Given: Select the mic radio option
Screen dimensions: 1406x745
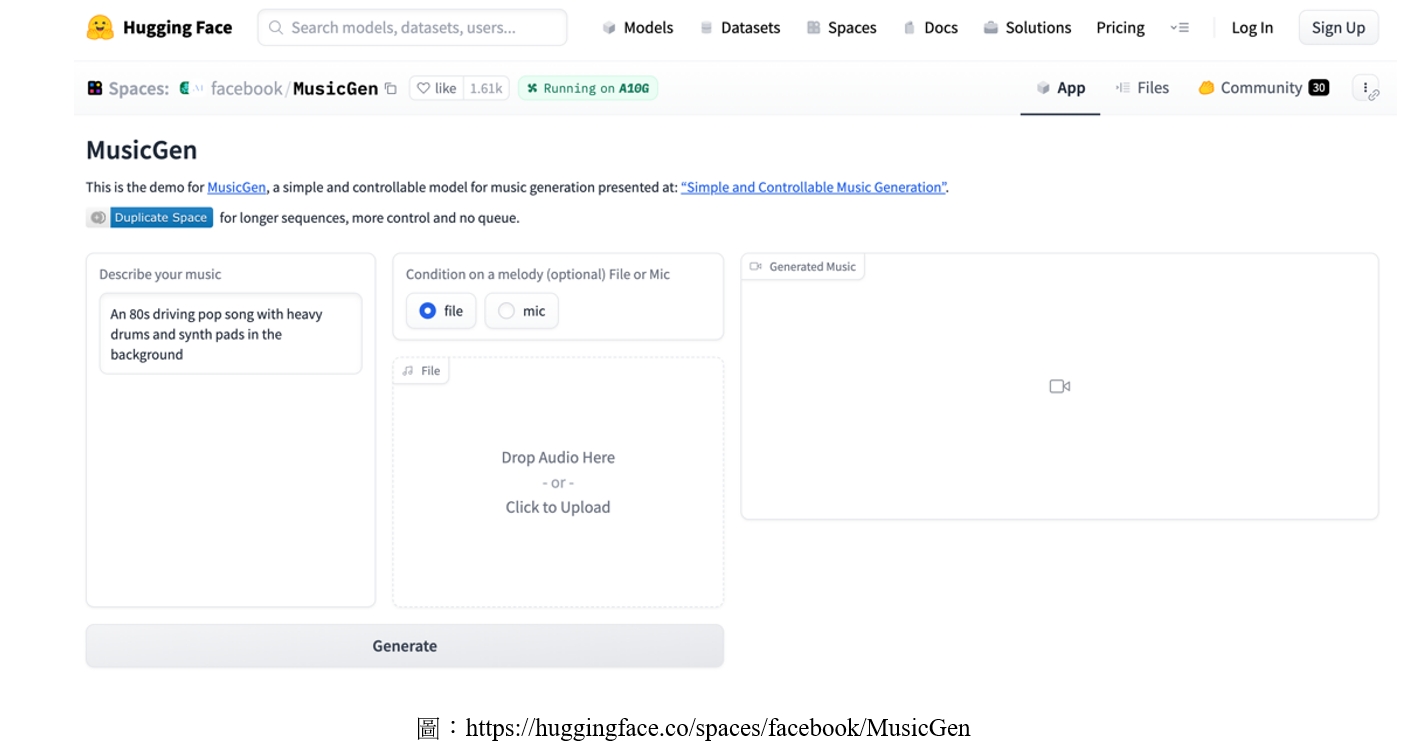Looking at the screenshot, I should pos(521,311).
